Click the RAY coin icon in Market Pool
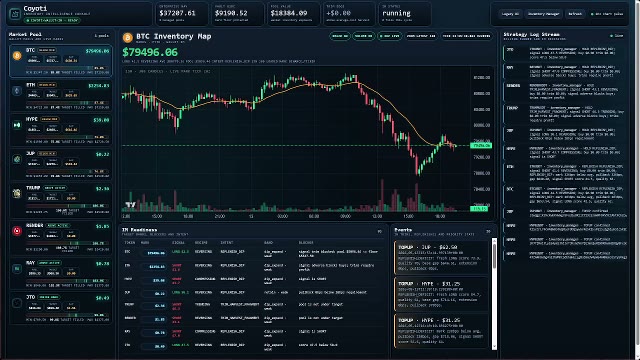 point(17,269)
